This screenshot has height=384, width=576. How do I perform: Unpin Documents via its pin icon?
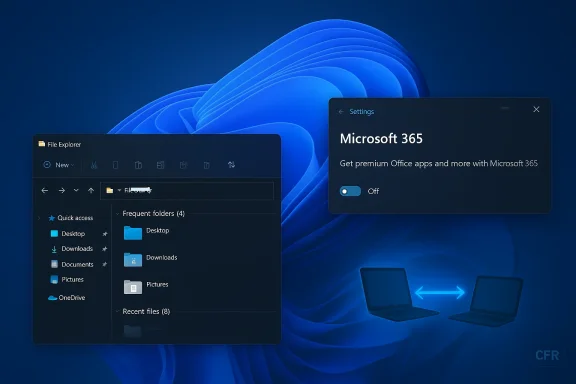[x=105, y=264]
